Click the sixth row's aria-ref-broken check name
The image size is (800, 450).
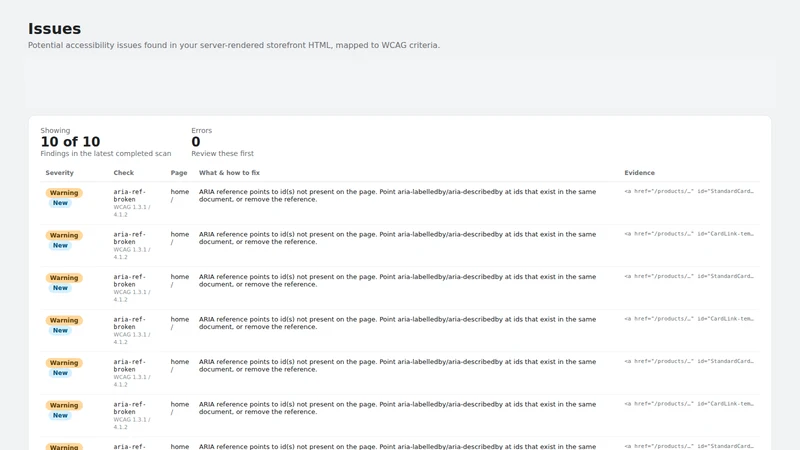[130, 408]
